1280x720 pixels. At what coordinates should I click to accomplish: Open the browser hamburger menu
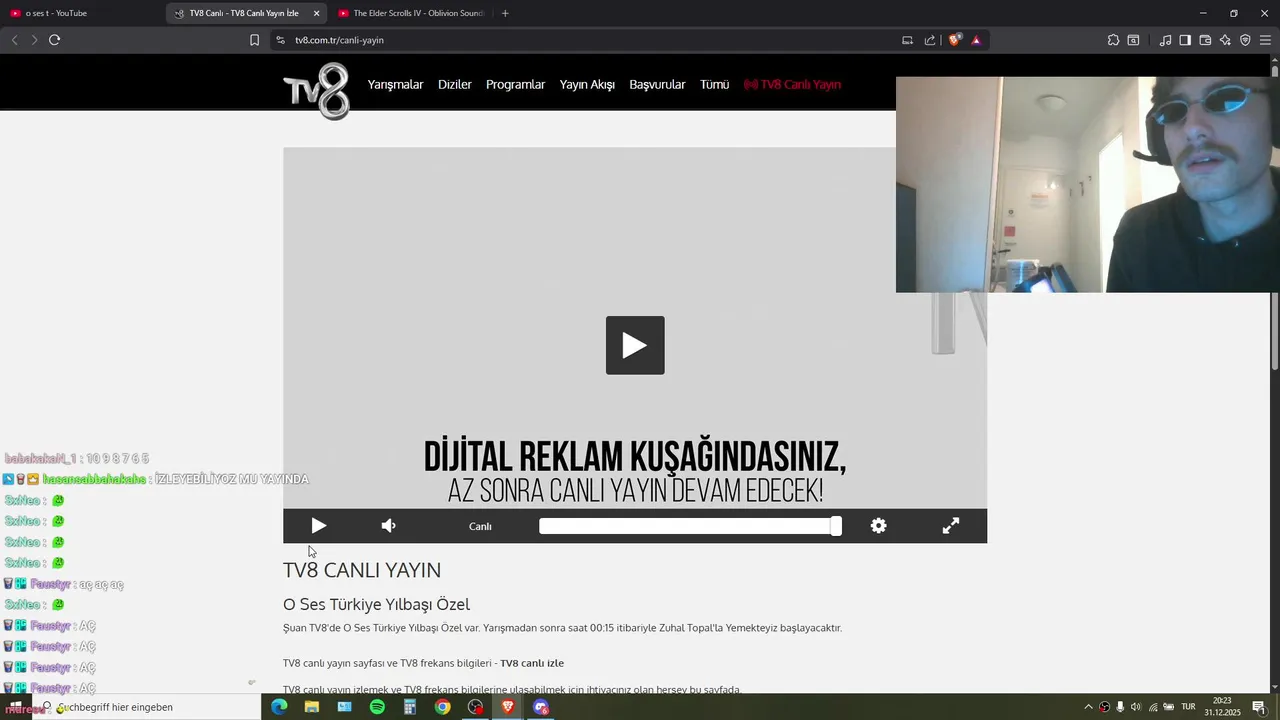(x=1265, y=40)
